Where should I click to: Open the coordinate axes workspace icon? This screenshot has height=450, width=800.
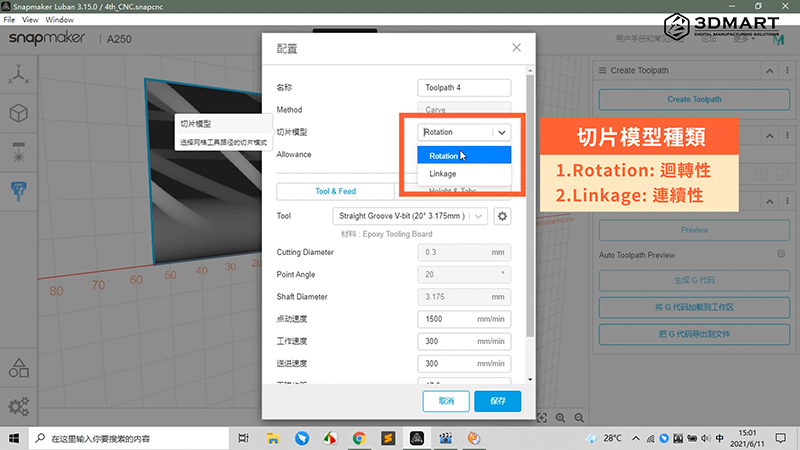coord(19,76)
